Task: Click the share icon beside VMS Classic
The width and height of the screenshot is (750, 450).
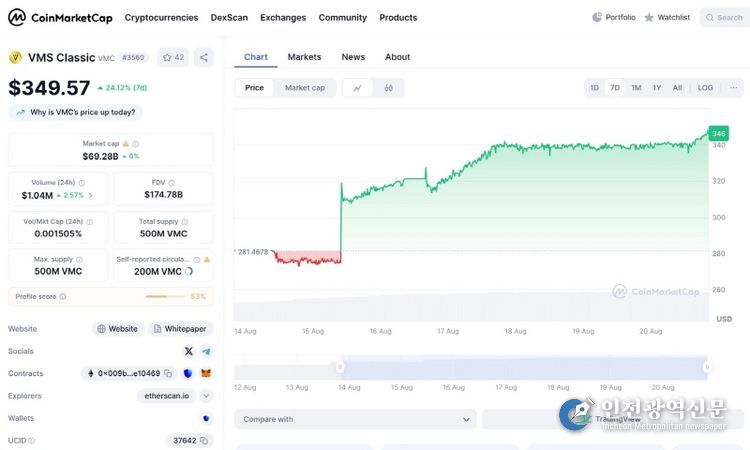Action: click(204, 57)
